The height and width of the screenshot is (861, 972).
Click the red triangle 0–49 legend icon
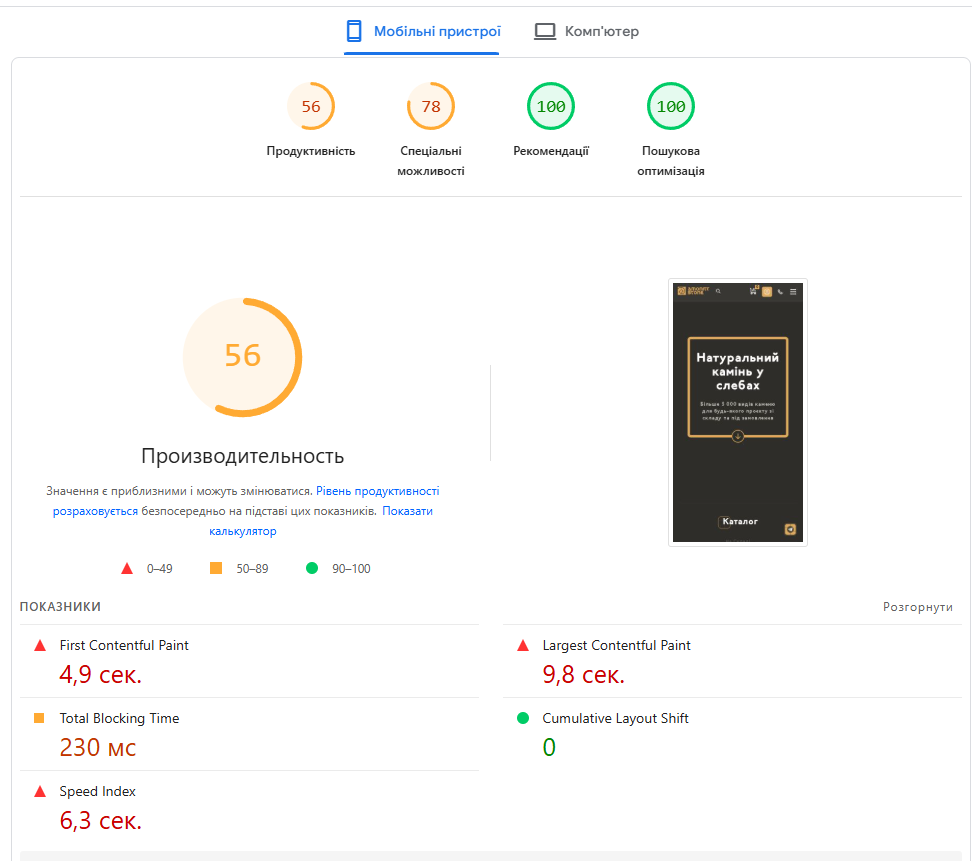point(127,568)
